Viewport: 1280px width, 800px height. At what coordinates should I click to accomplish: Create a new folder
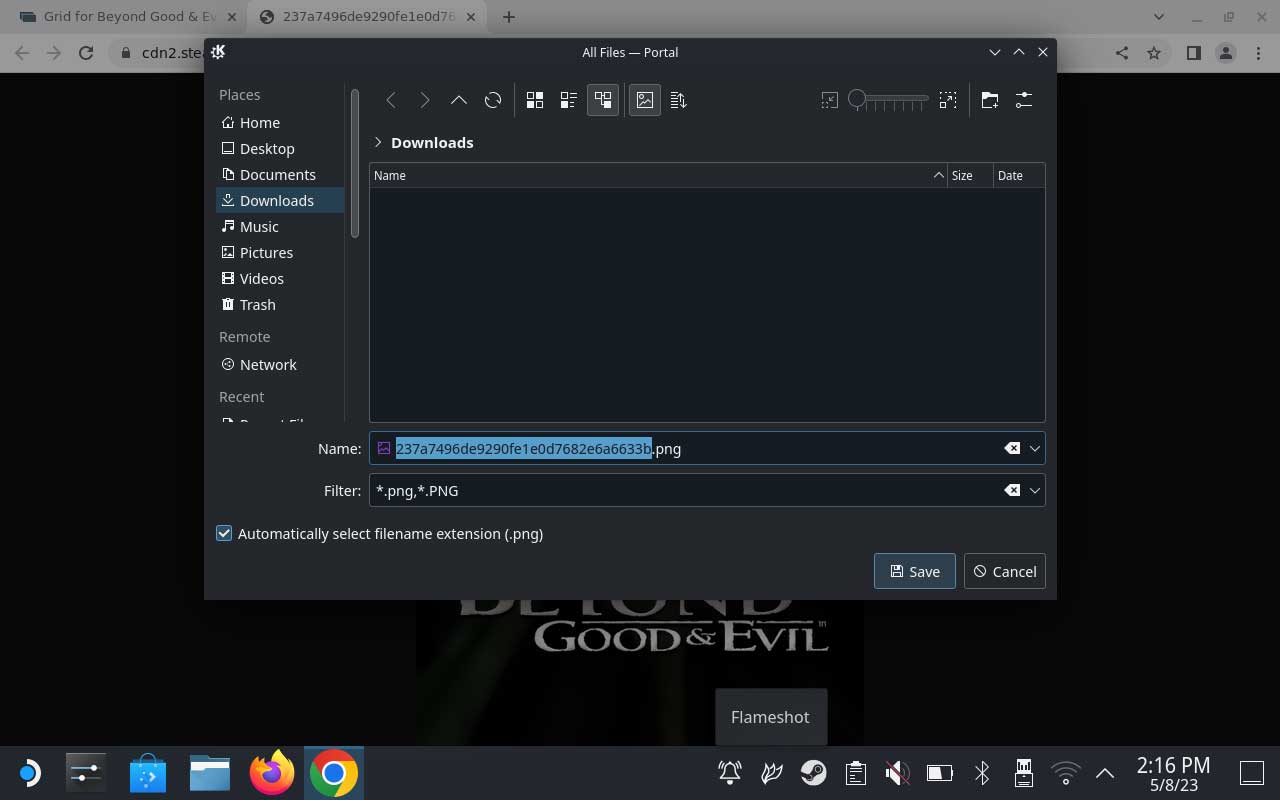tap(990, 100)
